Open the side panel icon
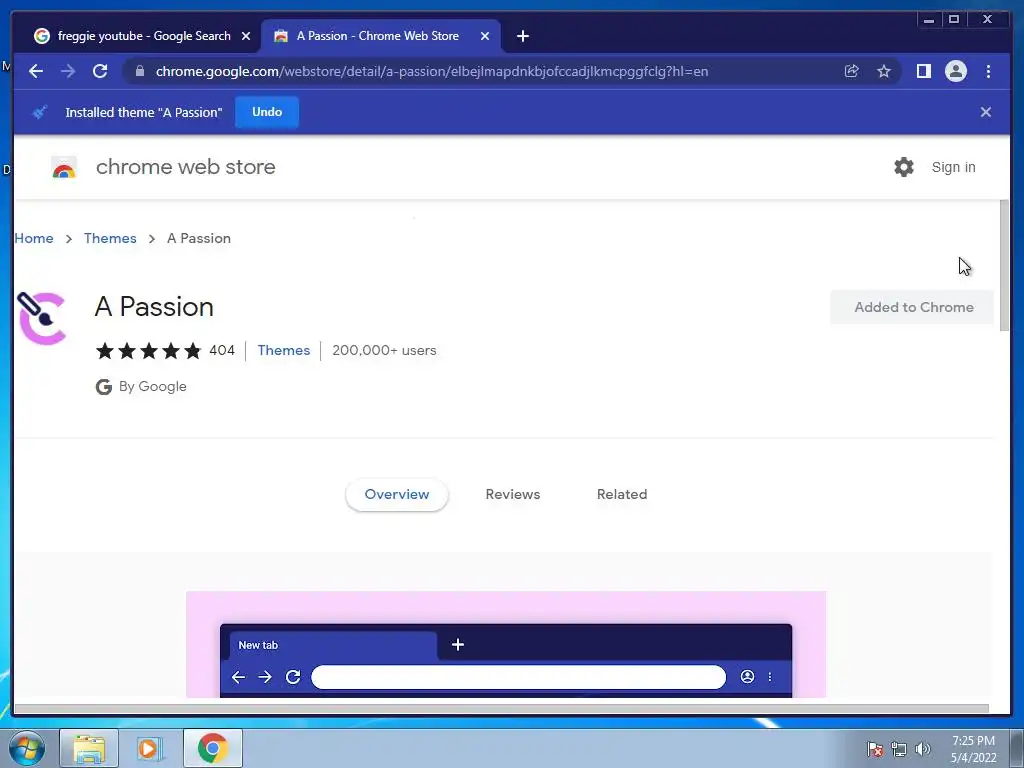The height and width of the screenshot is (768, 1024). pos(923,71)
